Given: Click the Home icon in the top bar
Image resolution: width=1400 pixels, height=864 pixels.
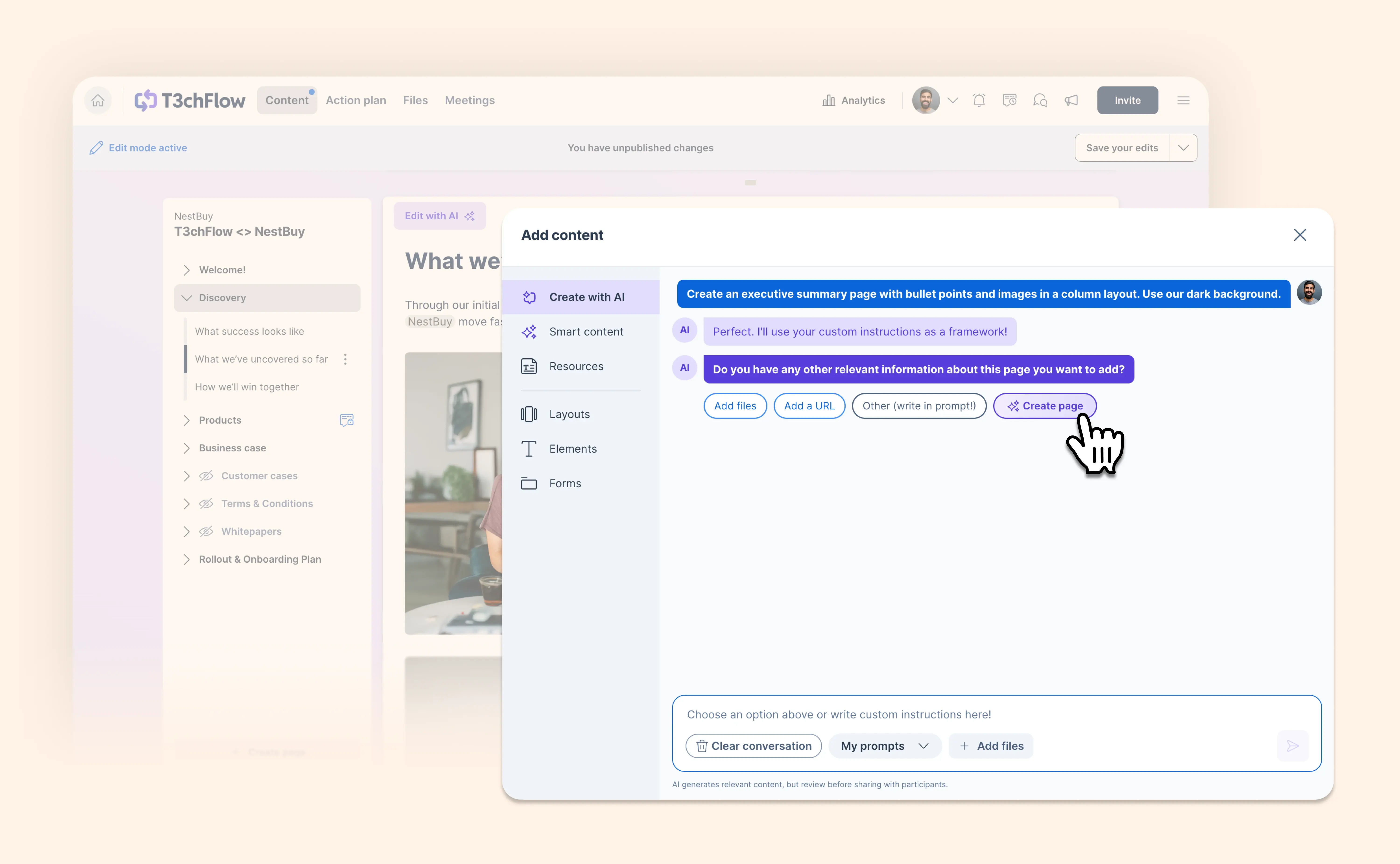Looking at the screenshot, I should [x=98, y=100].
